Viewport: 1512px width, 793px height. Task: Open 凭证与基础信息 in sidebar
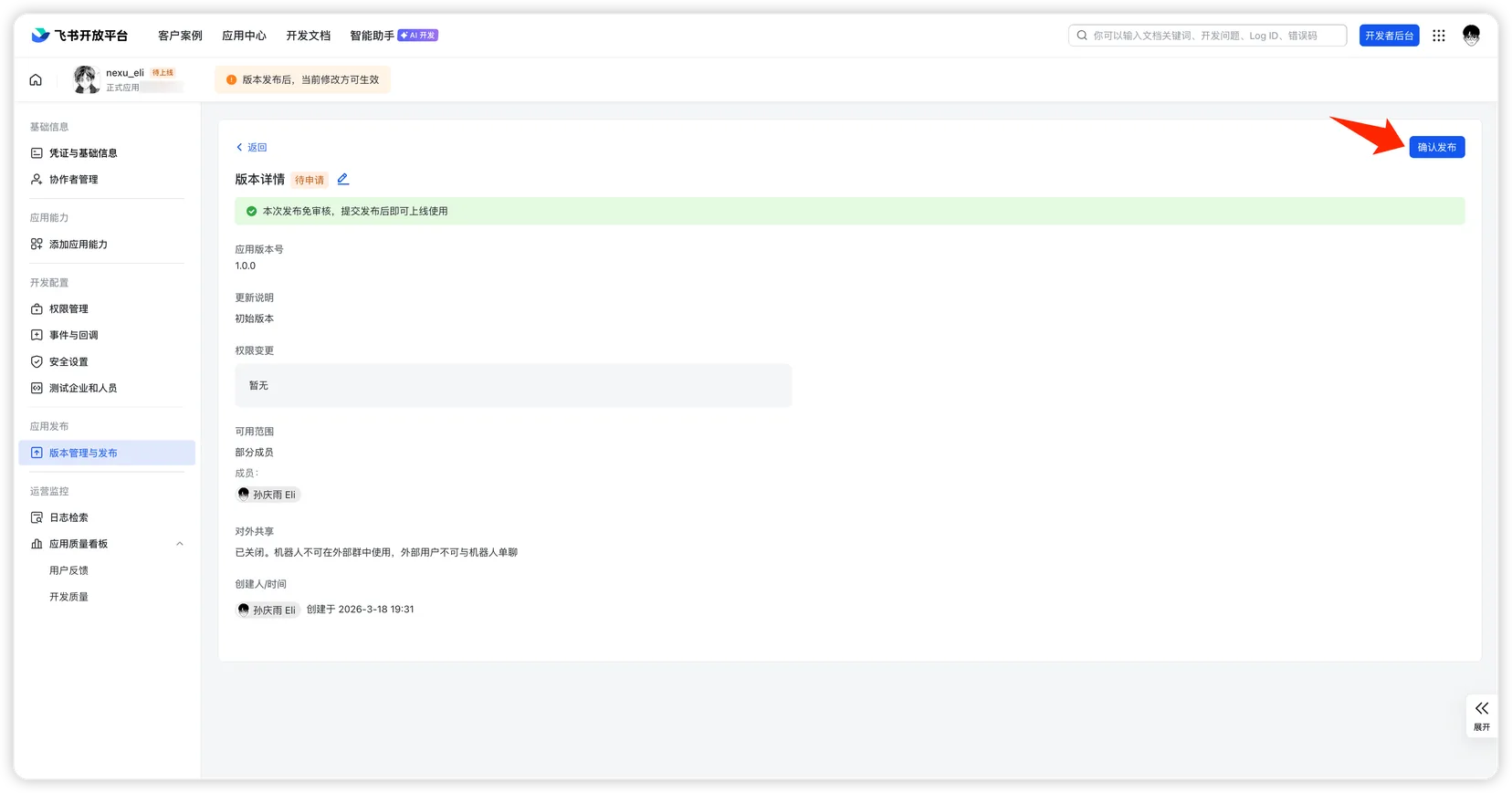click(x=83, y=153)
